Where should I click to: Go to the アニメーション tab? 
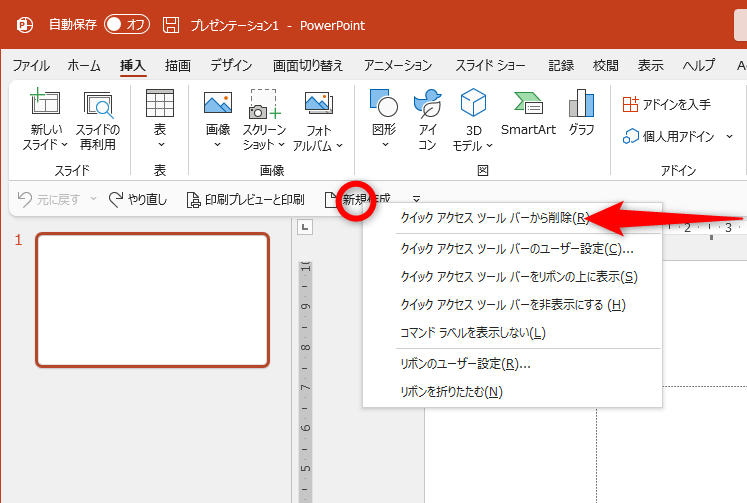[x=398, y=65]
